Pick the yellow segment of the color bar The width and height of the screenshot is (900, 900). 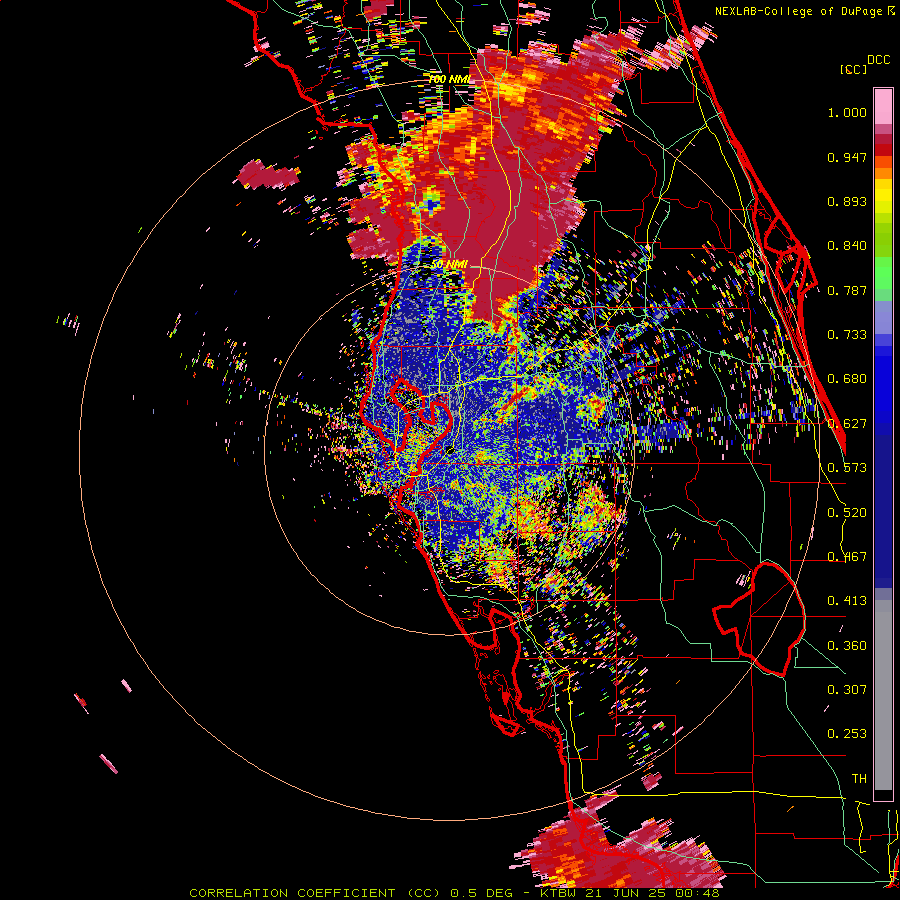tap(883, 196)
